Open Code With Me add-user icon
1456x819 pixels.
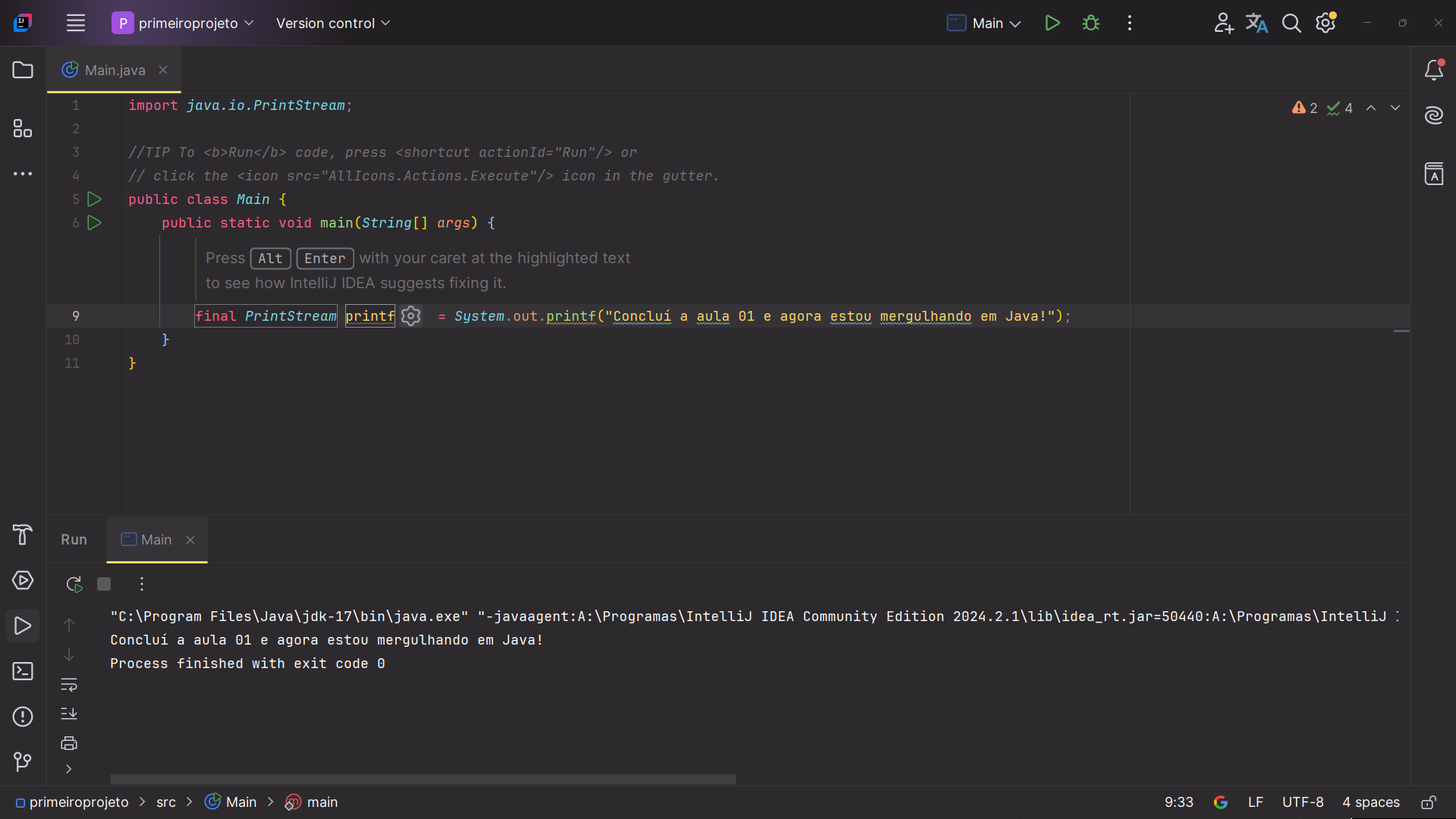[x=1223, y=23]
